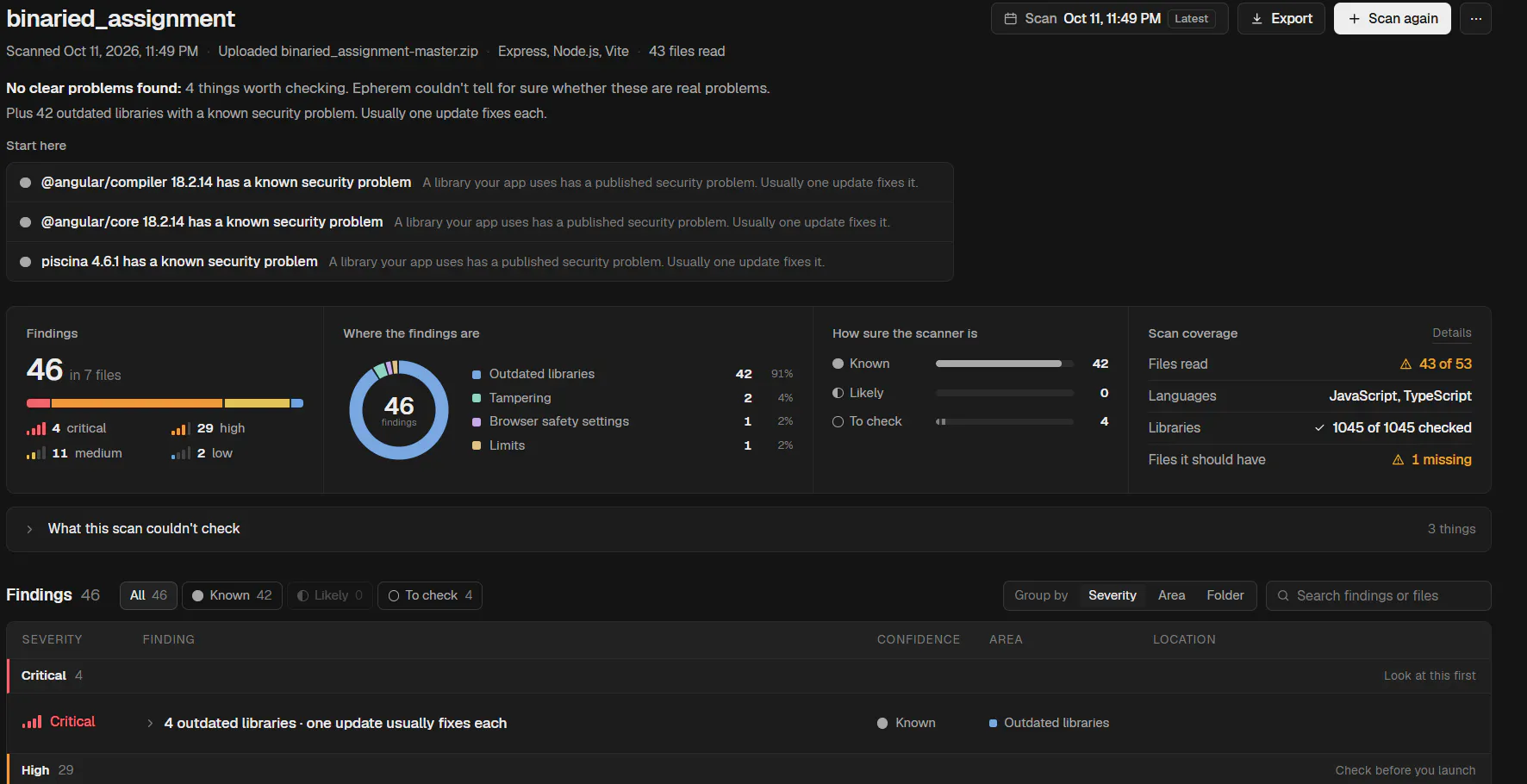Viewport: 1527px width, 784px height.
Task: Click the Export button
Action: [x=1281, y=19]
